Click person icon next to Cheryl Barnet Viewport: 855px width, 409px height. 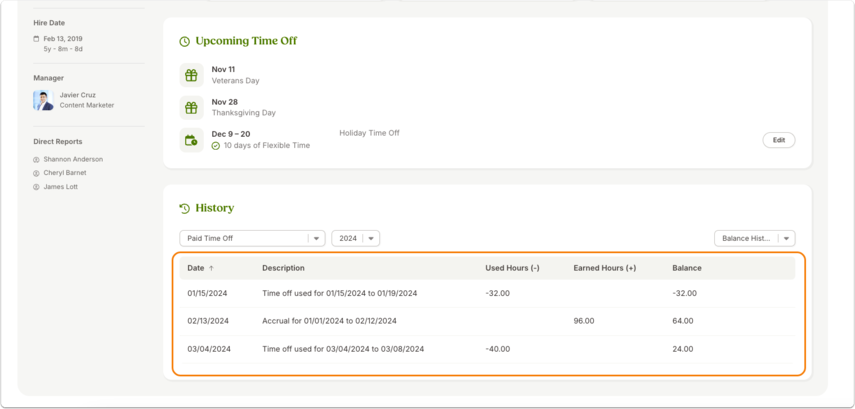coord(37,173)
